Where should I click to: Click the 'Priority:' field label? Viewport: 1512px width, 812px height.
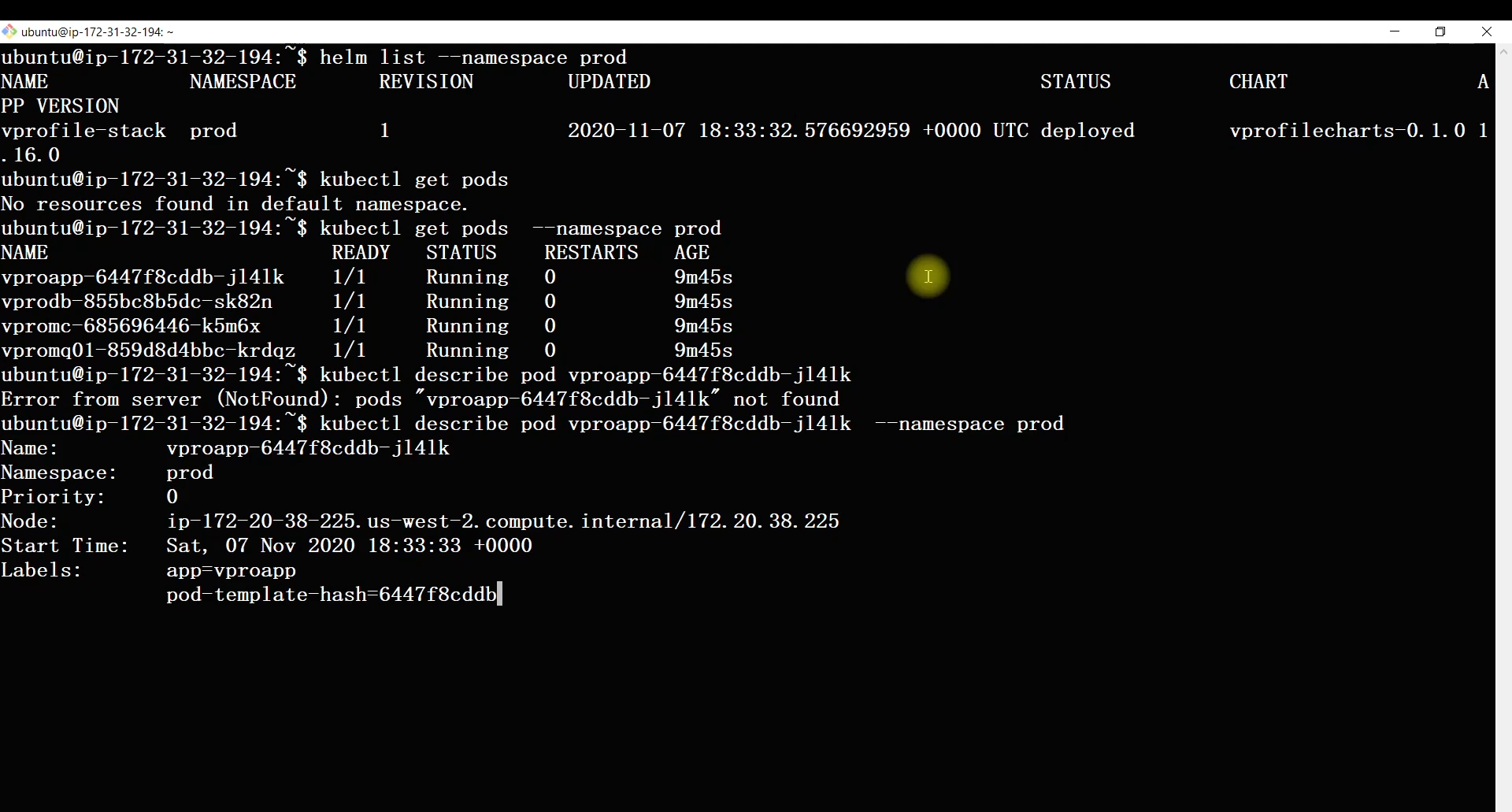[x=53, y=497]
